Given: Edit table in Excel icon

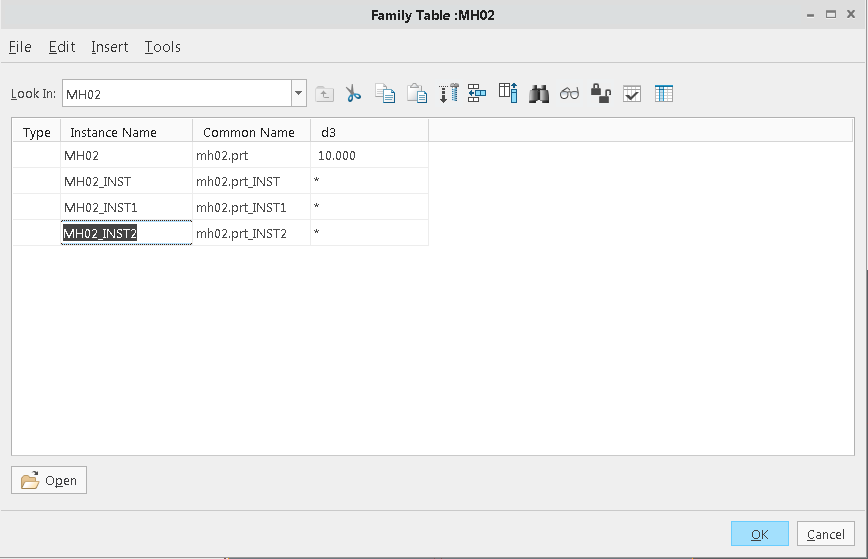Looking at the screenshot, I should pyautogui.click(x=664, y=94).
